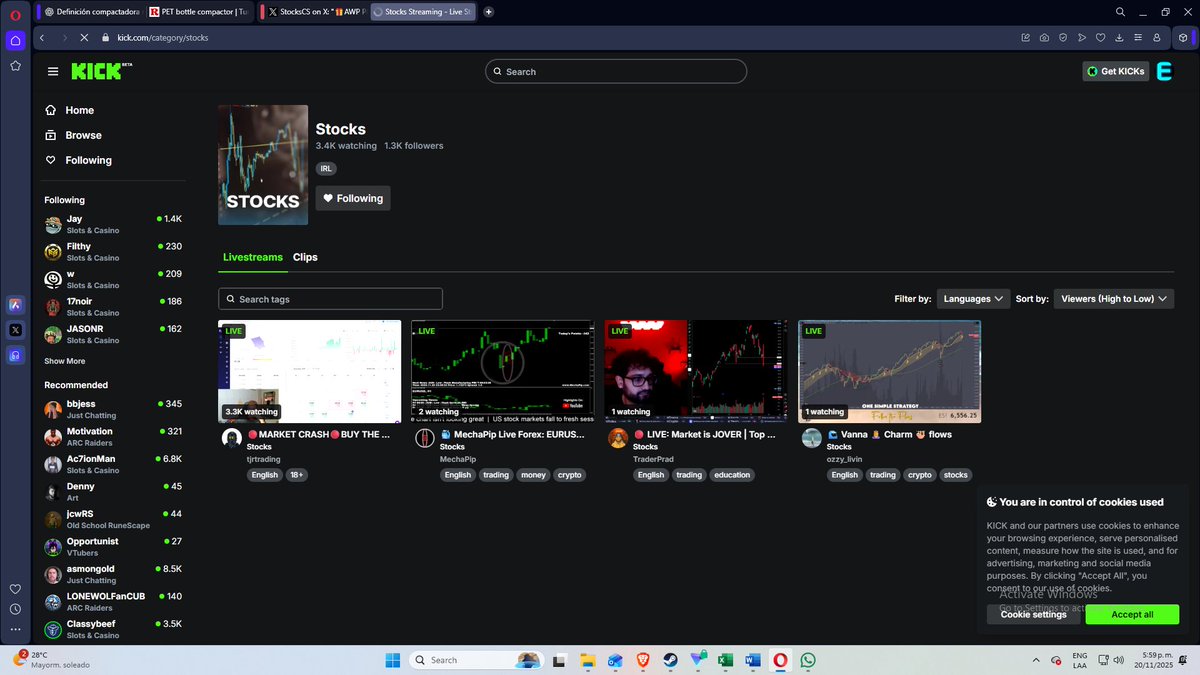This screenshot has height=675, width=1200.
Task: Open Ac7ionMan in Recommended list
Action: click(113, 464)
